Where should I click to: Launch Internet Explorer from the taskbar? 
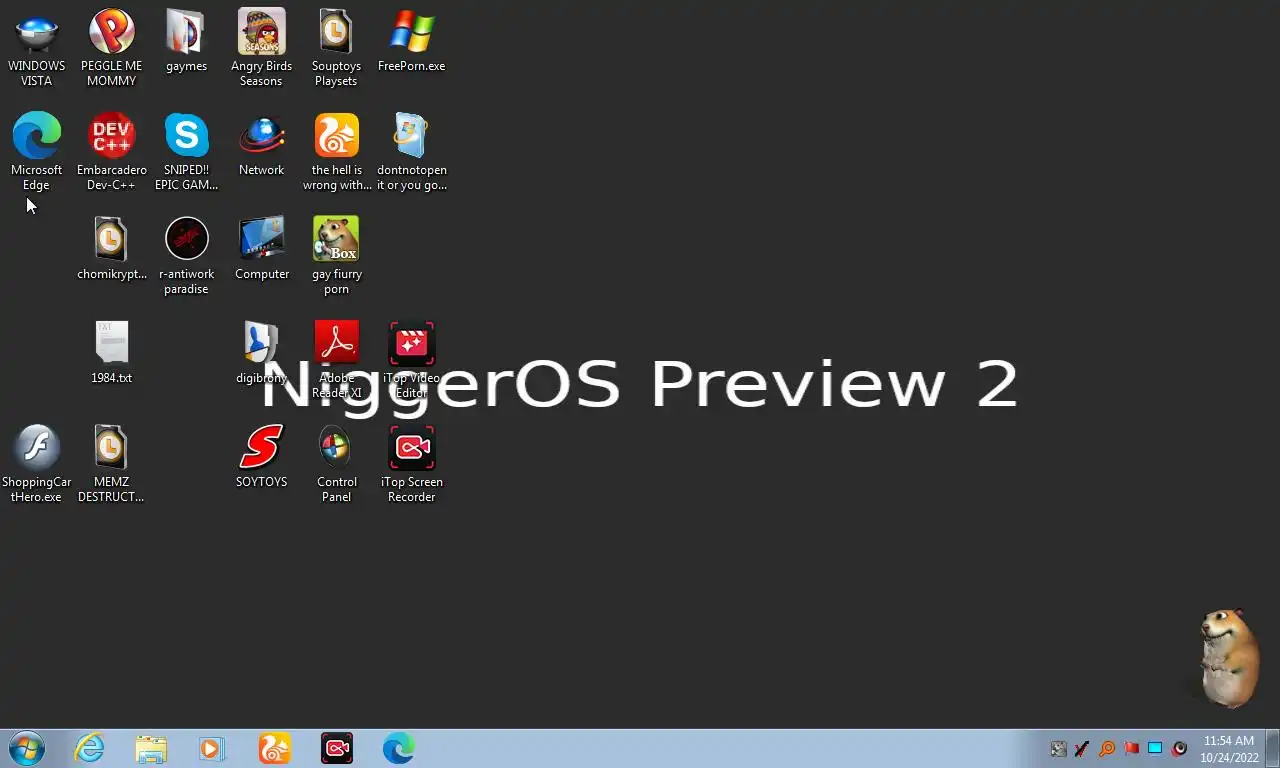(89, 748)
